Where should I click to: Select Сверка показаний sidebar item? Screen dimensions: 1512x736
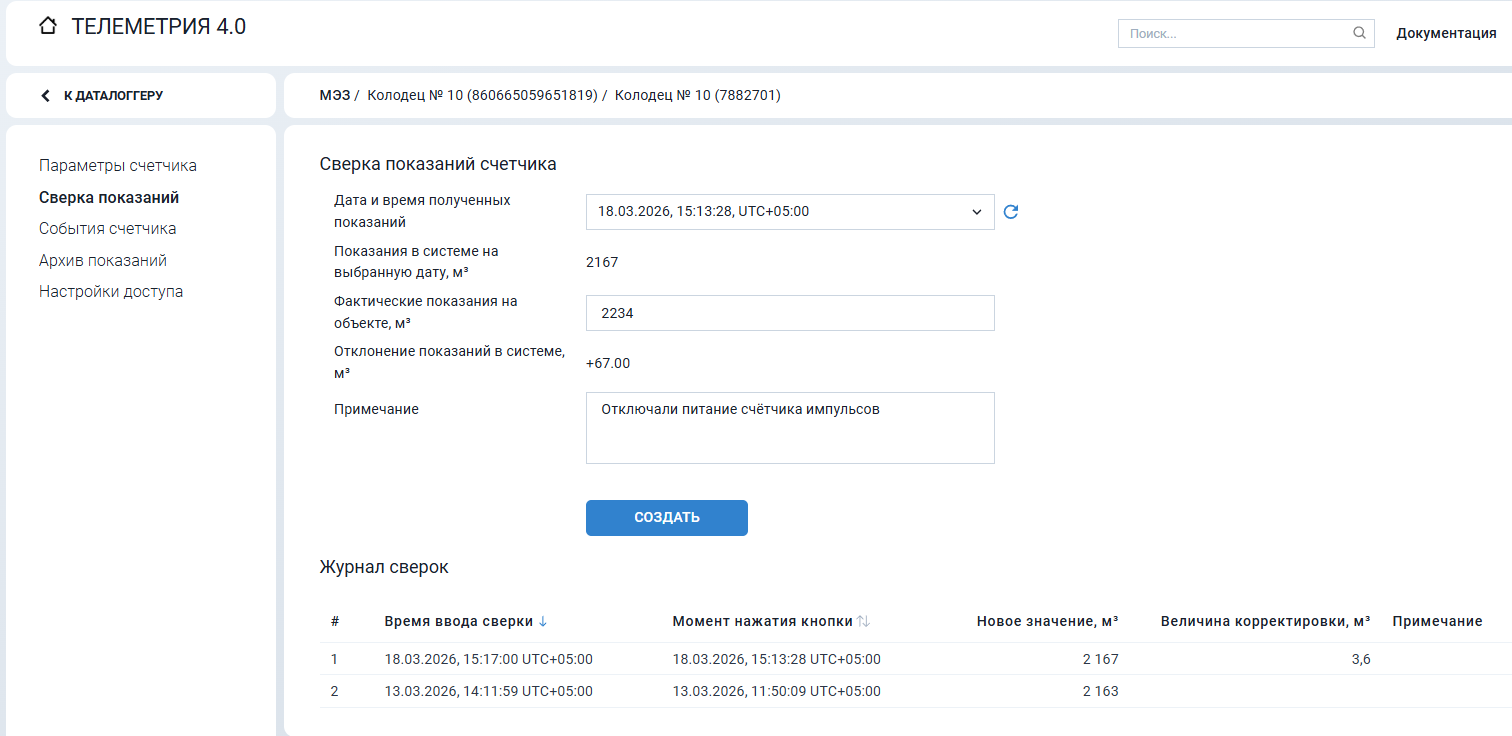coord(109,197)
